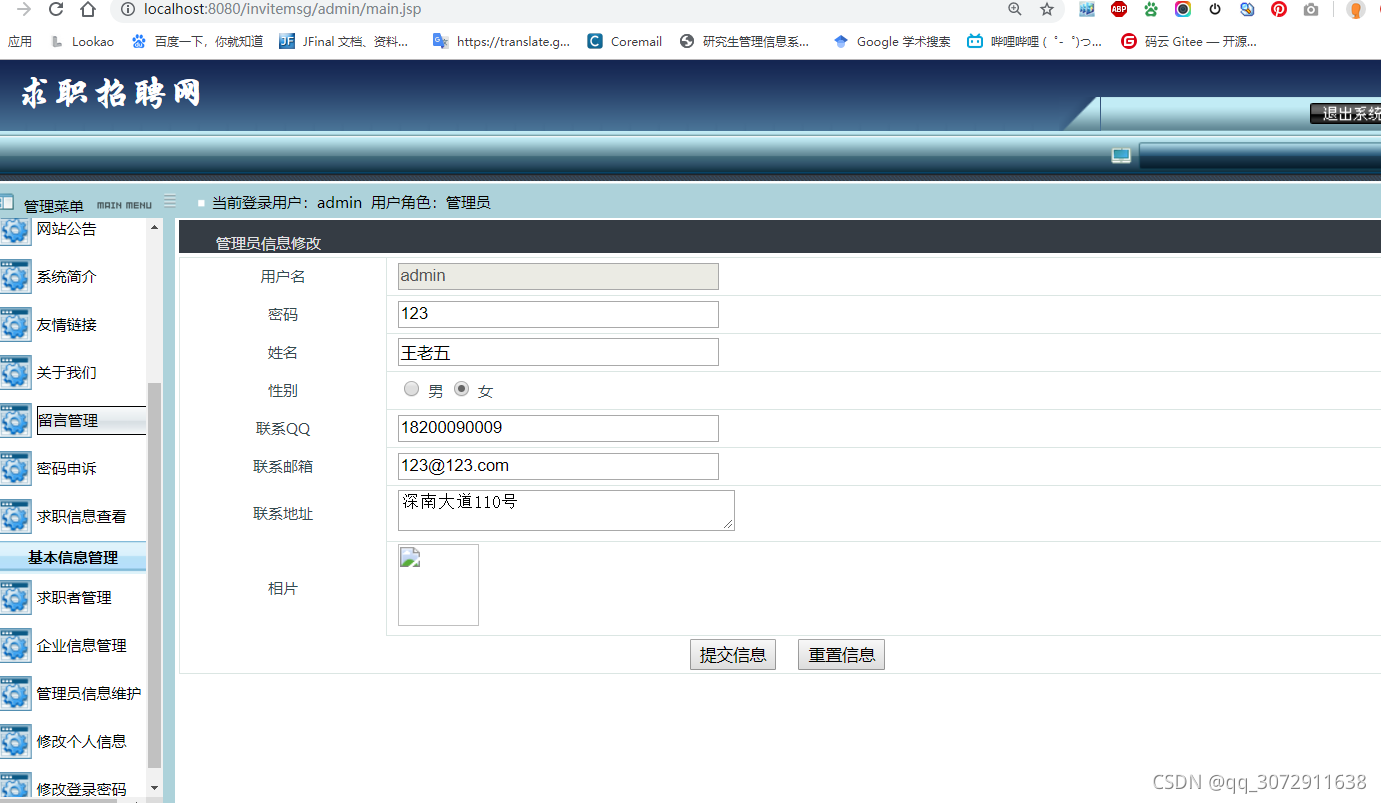
Task: Open Google 学术搜索 bookmark
Action: (x=892, y=41)
